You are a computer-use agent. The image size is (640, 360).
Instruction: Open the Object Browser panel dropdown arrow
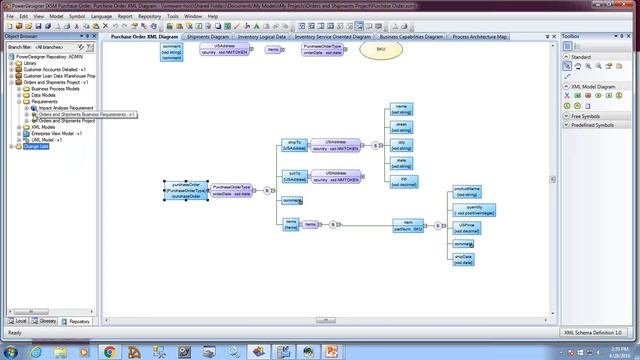81,36
